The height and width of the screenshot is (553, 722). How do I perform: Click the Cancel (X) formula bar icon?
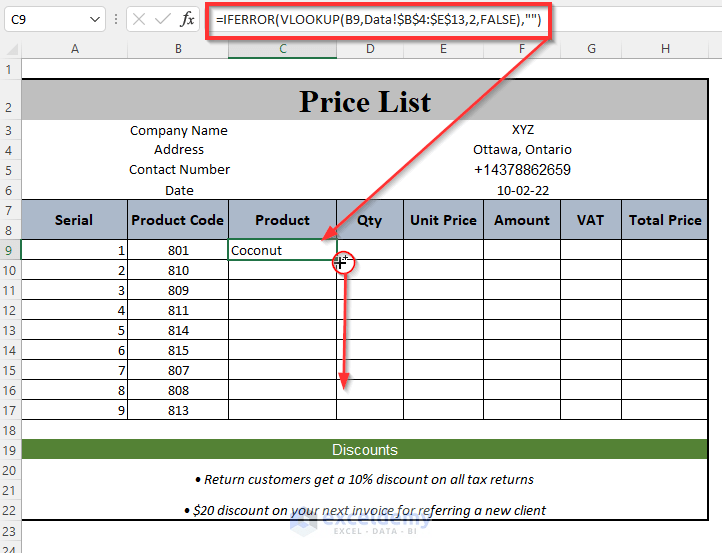tap(139, 19)
